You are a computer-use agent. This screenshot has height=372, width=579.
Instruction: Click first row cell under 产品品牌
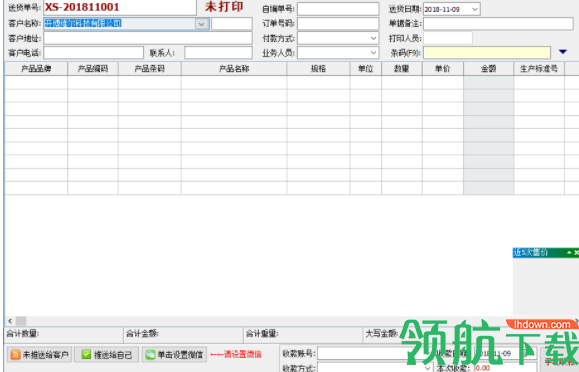(x=36, y=82)
